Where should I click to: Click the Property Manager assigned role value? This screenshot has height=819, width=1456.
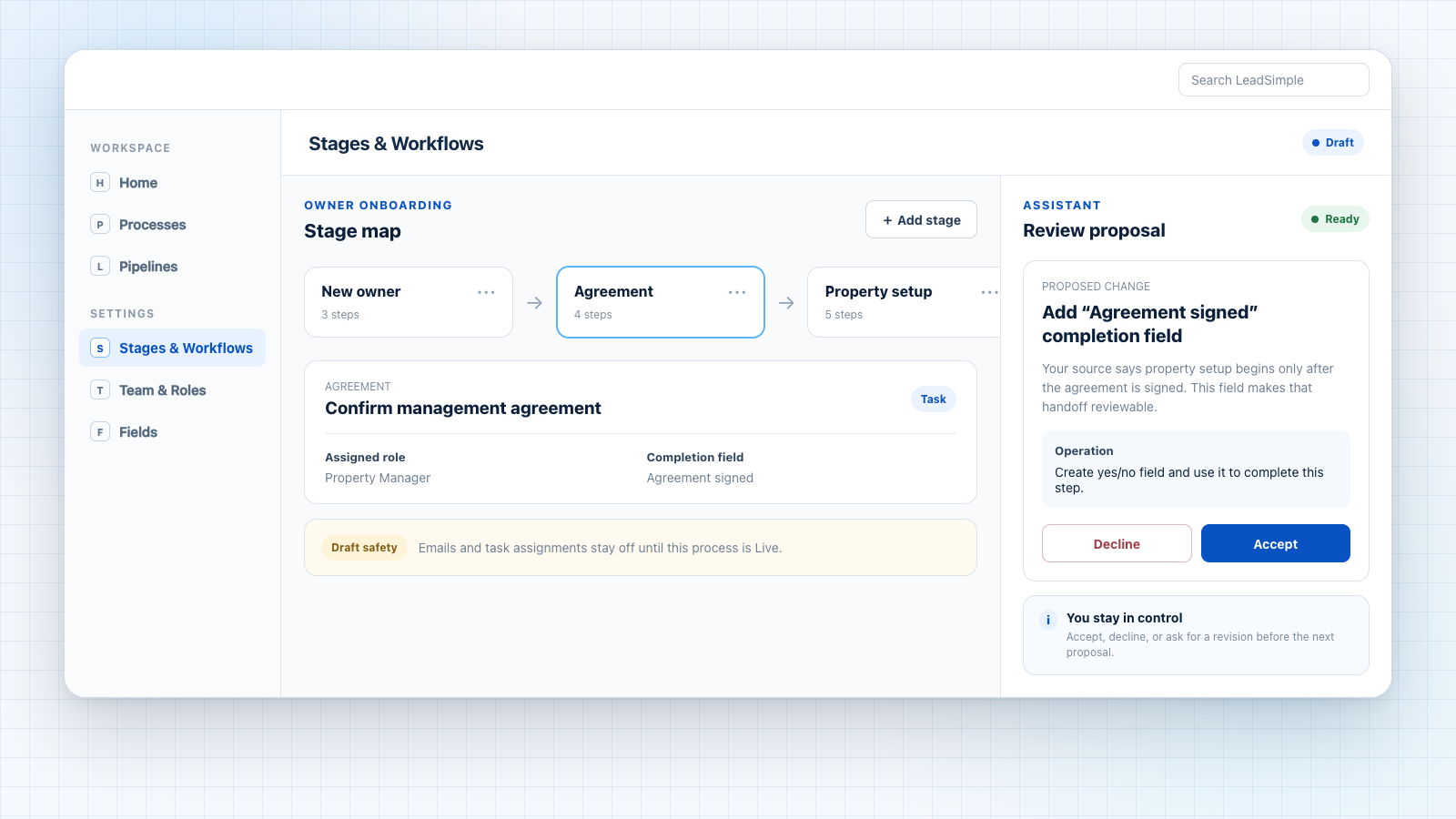pos(378,478)
